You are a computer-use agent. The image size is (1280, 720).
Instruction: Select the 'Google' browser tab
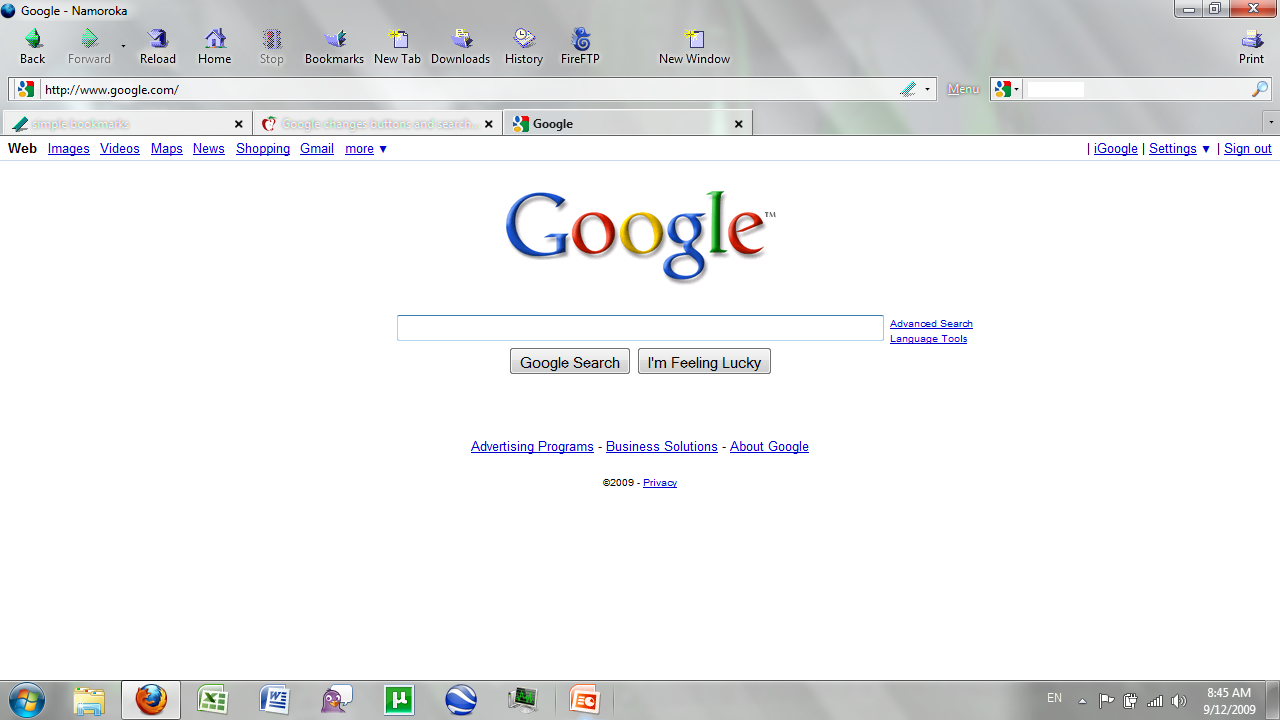coord(628,124)
